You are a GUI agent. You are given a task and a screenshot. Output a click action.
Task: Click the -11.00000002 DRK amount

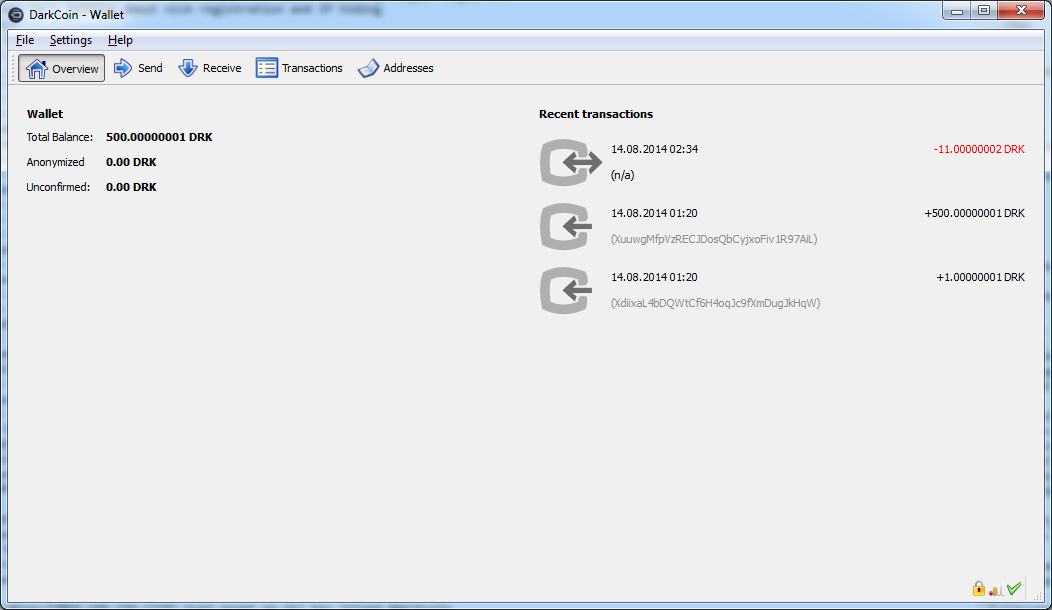coord(979,149)
